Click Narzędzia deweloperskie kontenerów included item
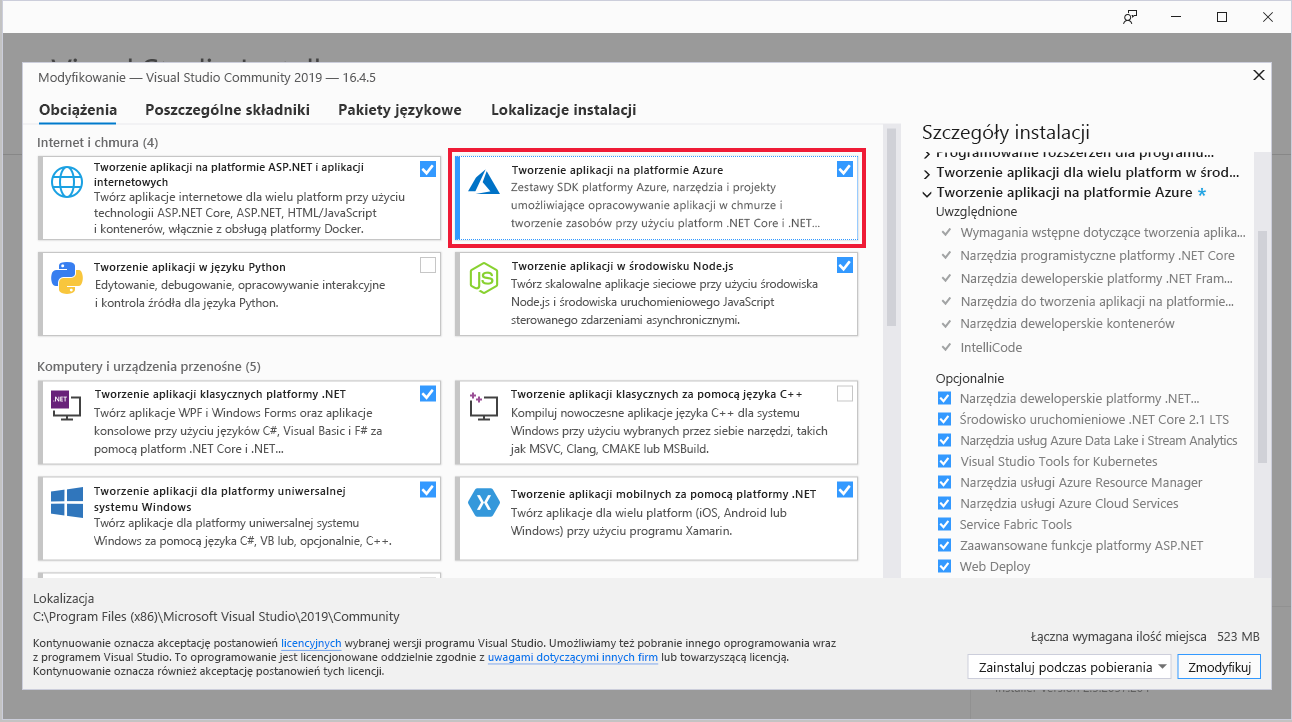Image resolution: width=1292 pixels, height=722 pixels. click(x=1067, y=323)
